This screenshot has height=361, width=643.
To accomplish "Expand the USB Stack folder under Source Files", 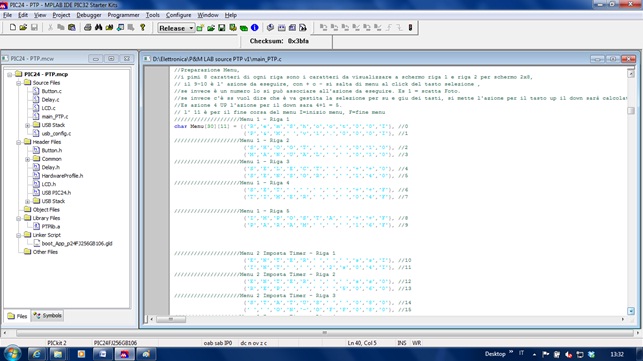I will (27, 125).
